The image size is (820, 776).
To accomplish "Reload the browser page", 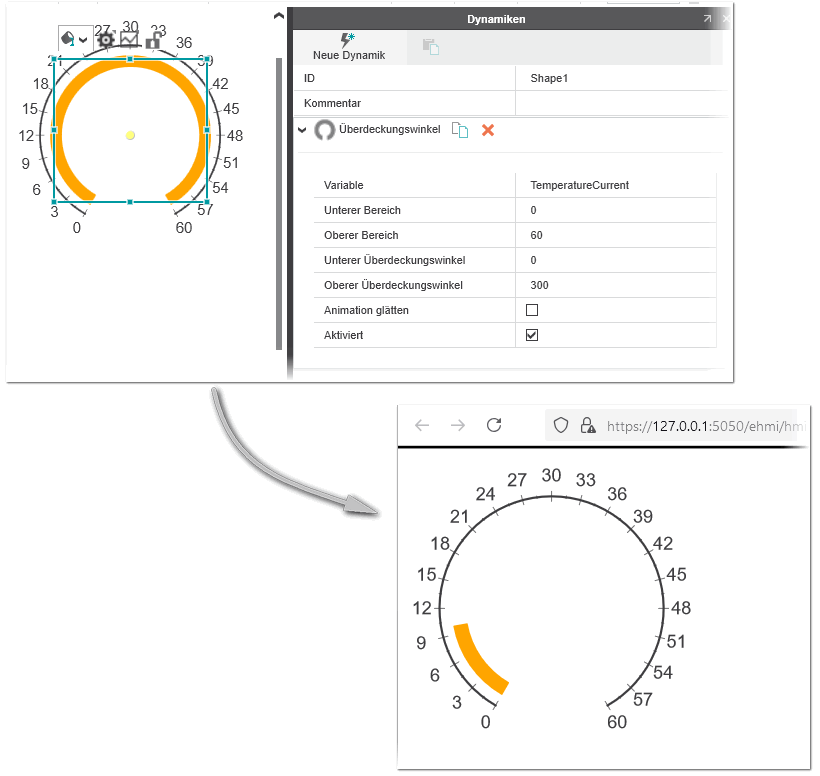I will tap(493, 426).
